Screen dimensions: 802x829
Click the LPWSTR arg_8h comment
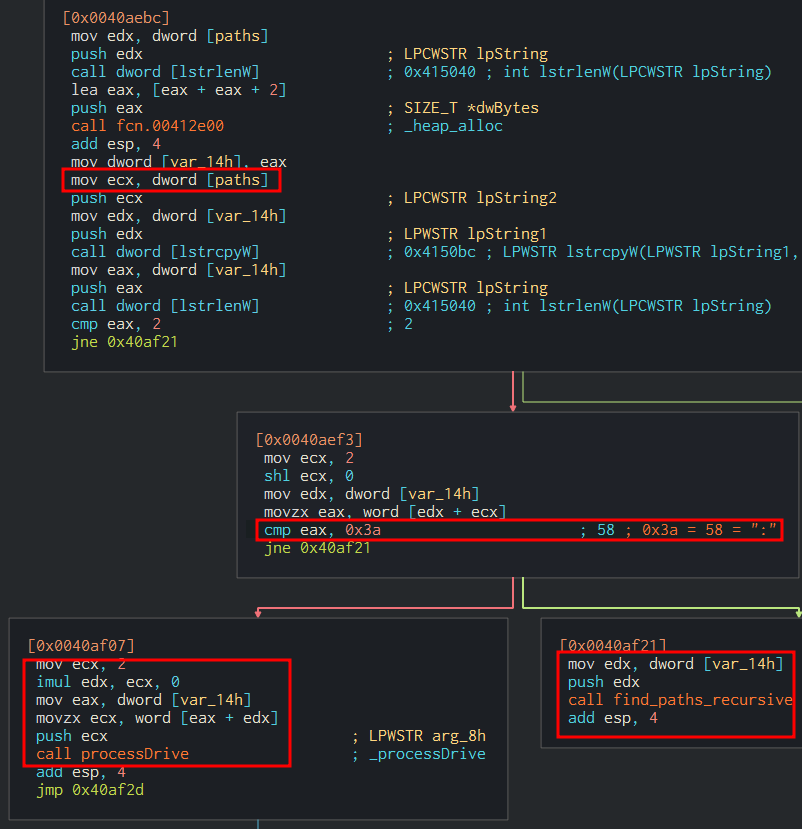(428, 736)
